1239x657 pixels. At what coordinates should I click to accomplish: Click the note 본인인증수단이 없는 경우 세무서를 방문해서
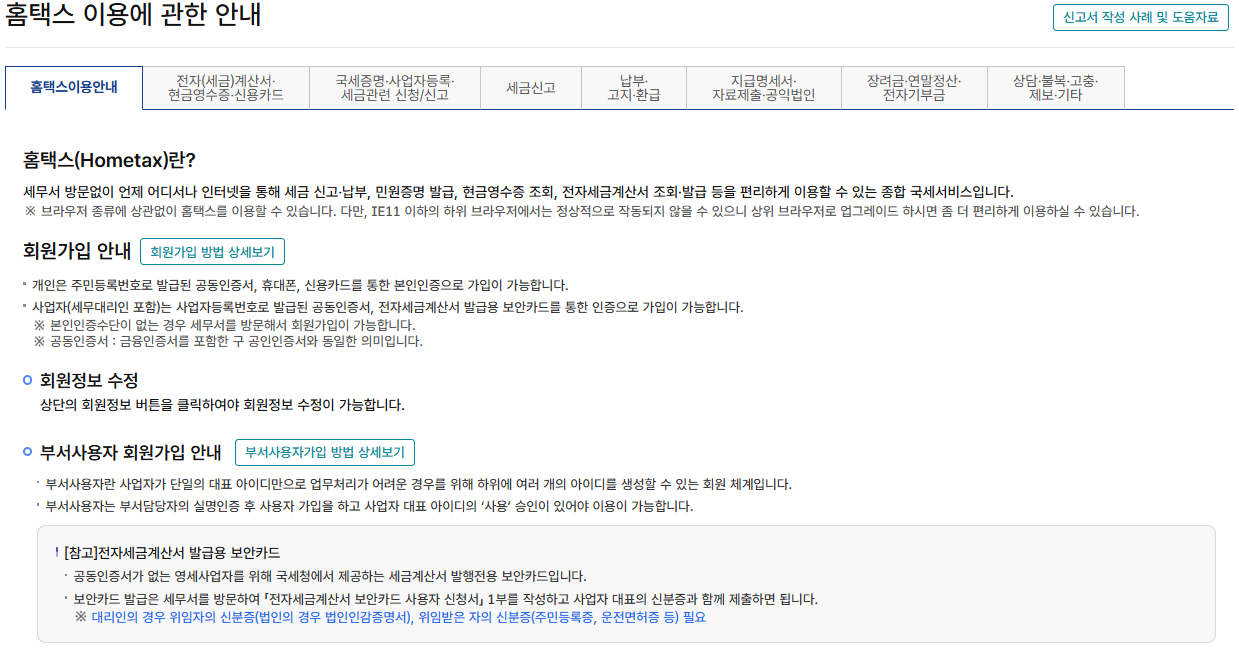(224, 325)
